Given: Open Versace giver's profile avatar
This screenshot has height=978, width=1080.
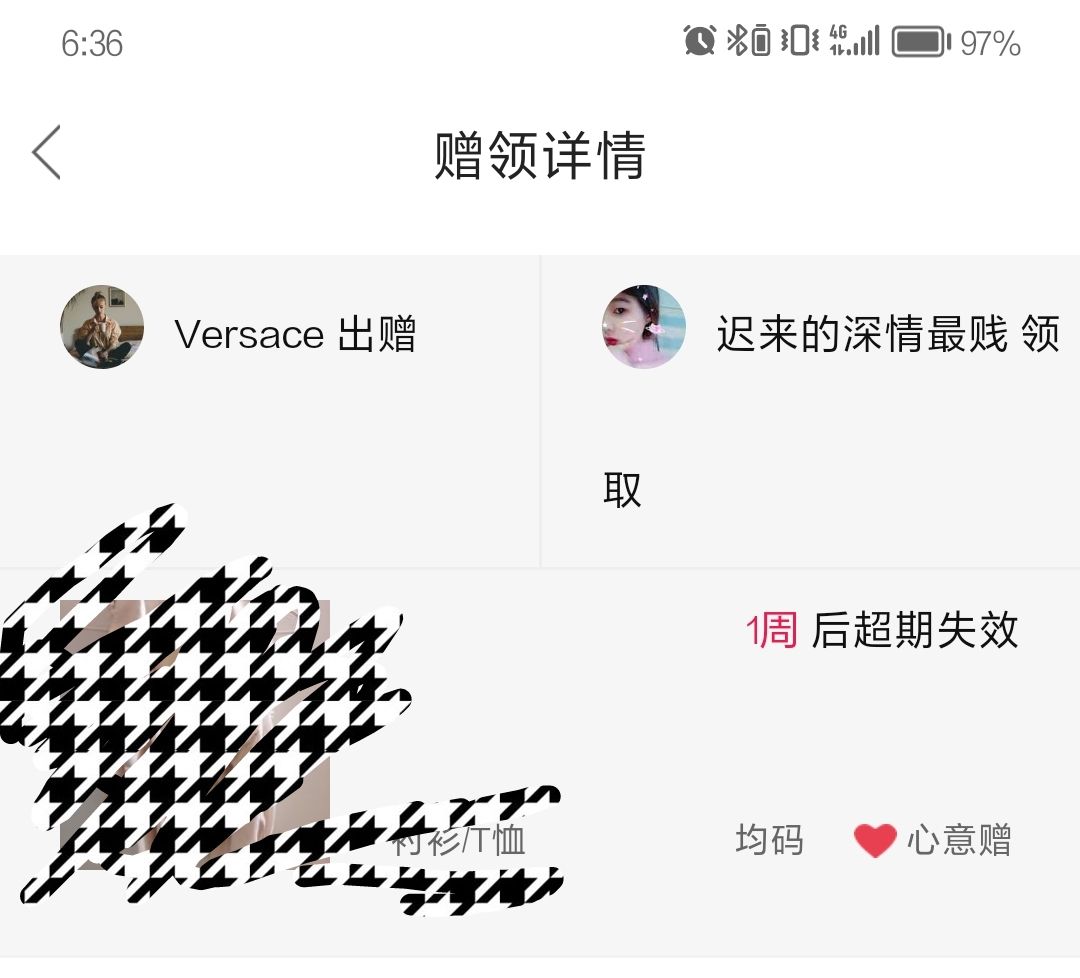Looking at the screenshot, I should click(102, 326).
